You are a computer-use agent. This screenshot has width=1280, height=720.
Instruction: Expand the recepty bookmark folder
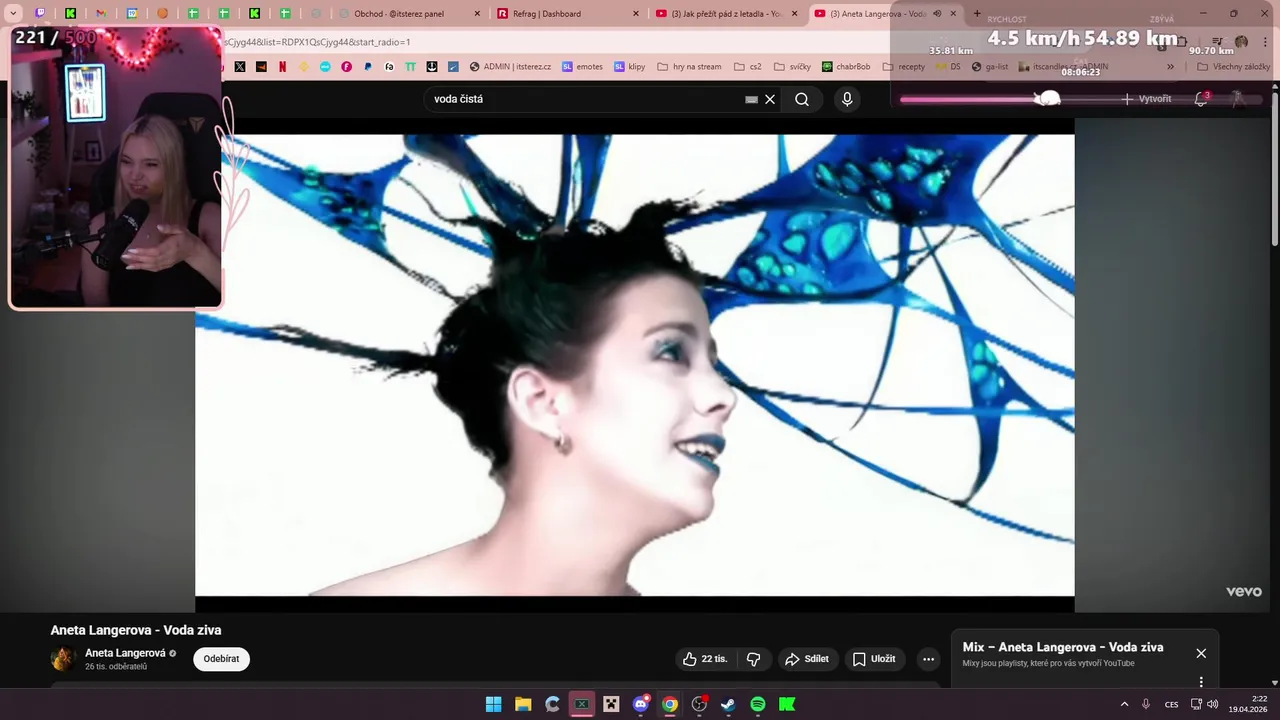point(904,67)
